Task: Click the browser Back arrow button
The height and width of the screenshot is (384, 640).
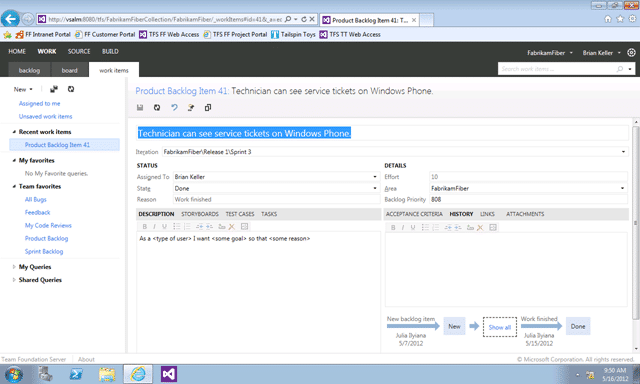Action: click(10, 19)
